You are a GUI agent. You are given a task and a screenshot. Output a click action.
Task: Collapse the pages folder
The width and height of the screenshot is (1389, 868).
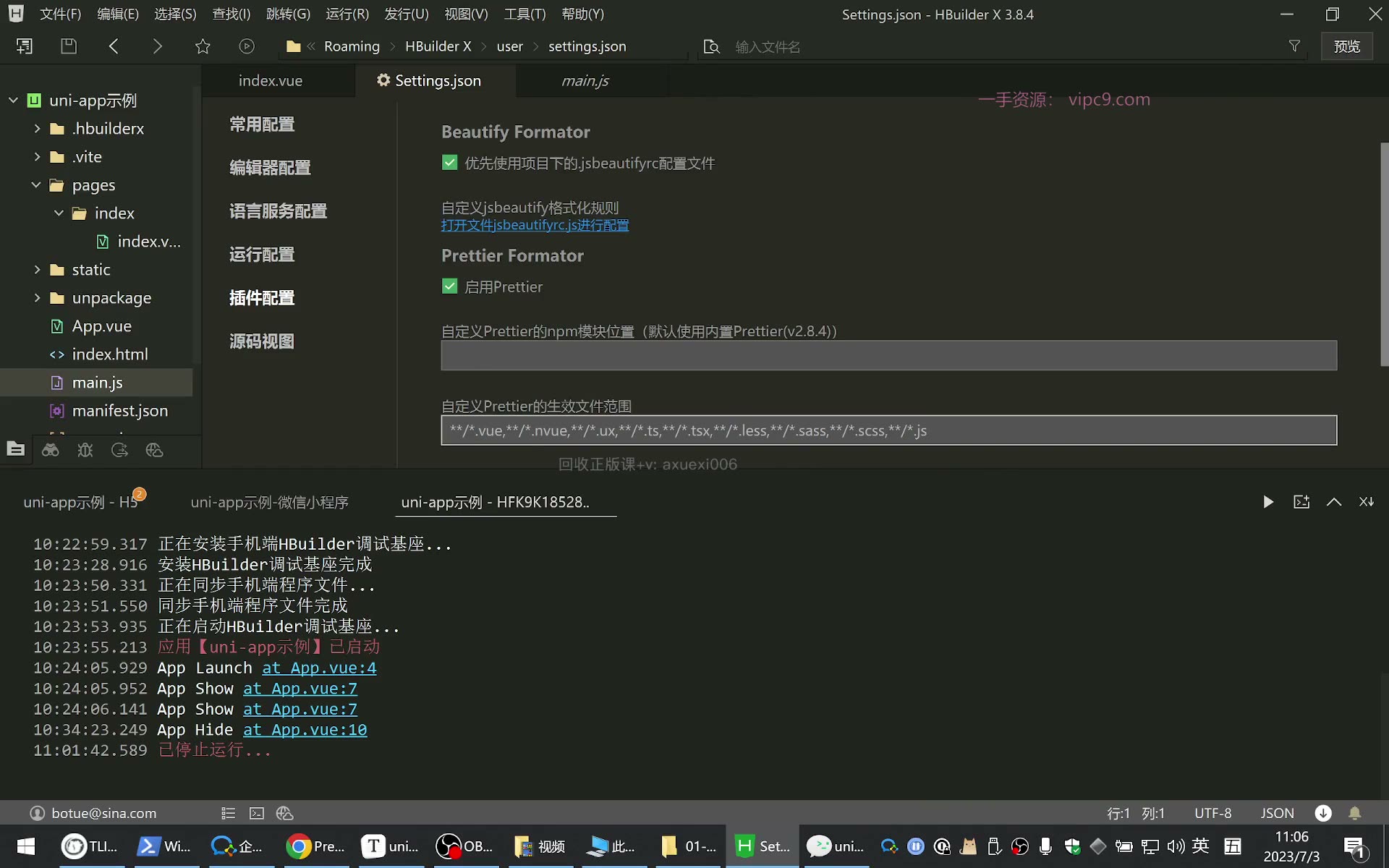coord(36,184)
